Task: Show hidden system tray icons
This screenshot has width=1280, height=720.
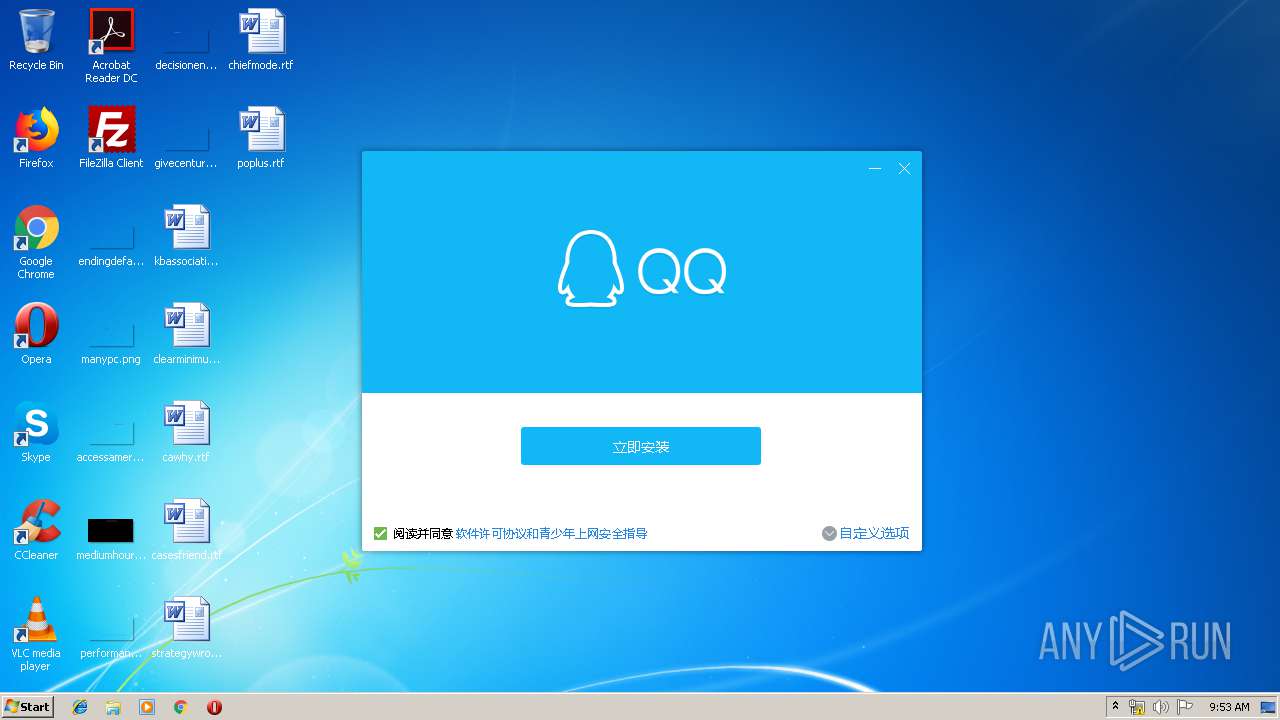Action: pos(1115,706)
